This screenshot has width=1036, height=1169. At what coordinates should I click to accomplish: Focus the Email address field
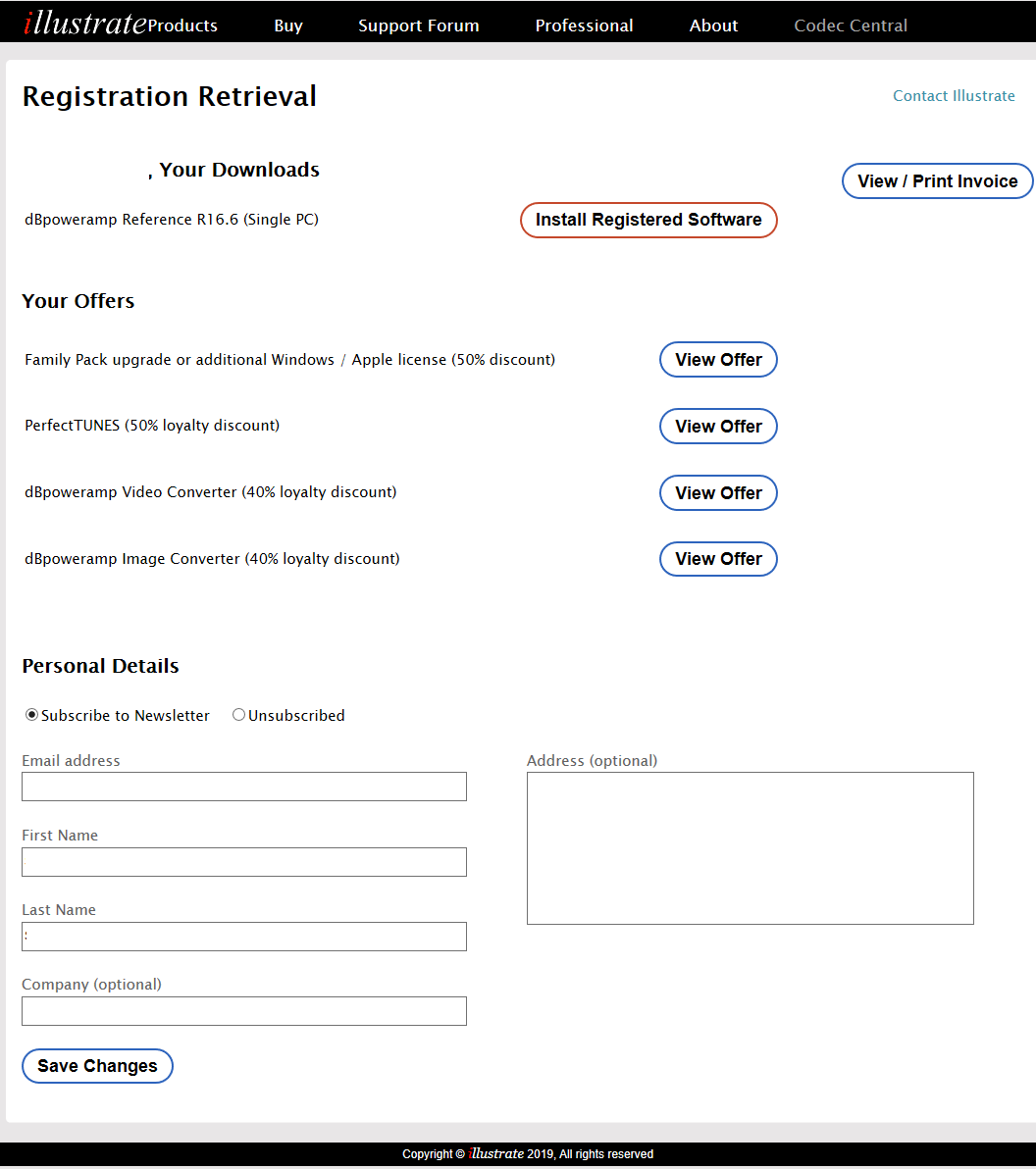tap(244, 787)
